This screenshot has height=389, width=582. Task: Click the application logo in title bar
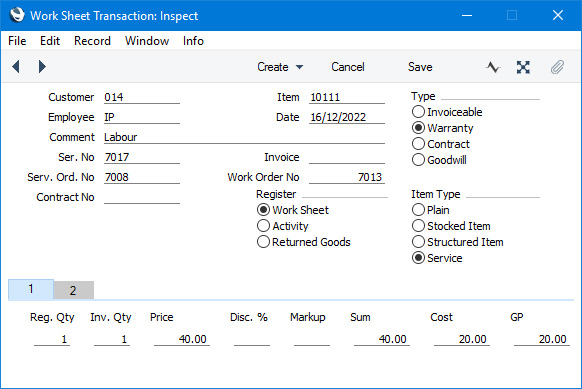click(x=17, y=15)
